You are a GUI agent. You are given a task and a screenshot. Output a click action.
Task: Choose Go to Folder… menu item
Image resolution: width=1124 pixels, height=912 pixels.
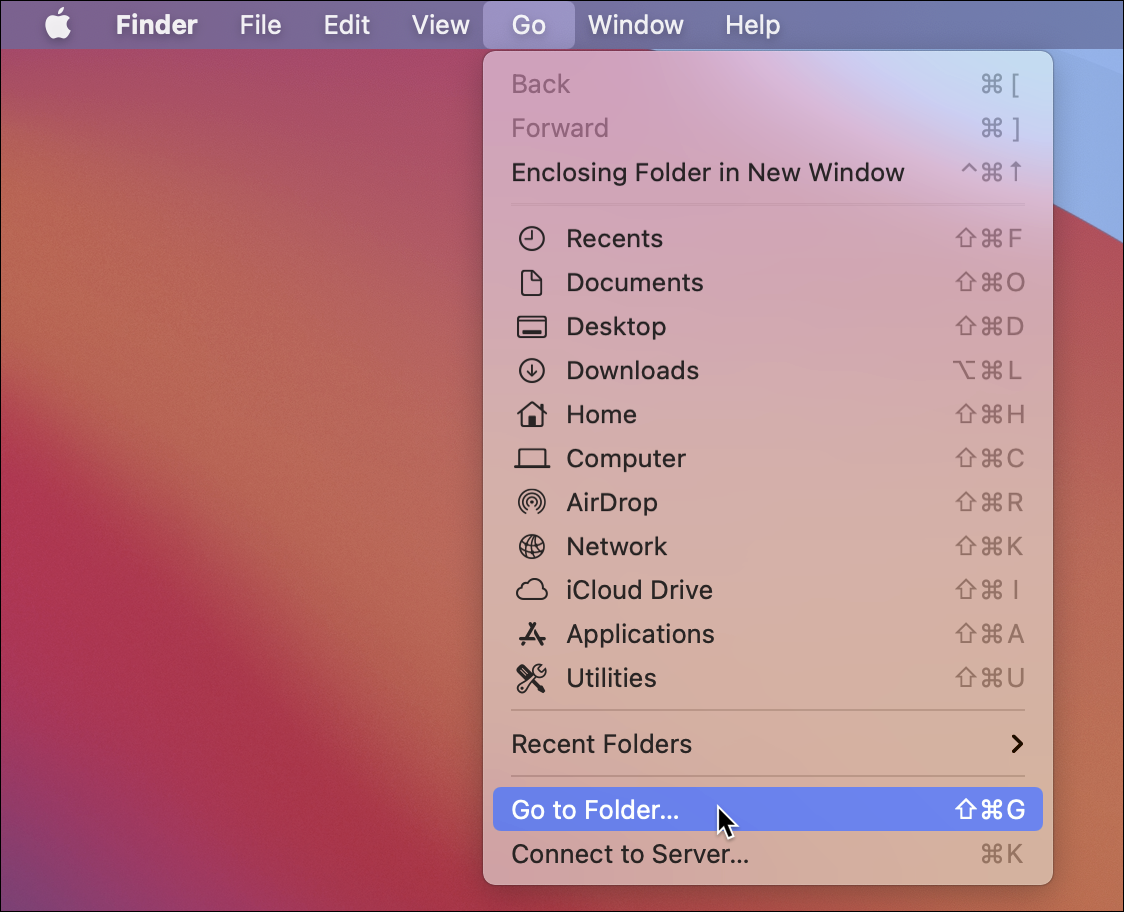tap(595, 810)
